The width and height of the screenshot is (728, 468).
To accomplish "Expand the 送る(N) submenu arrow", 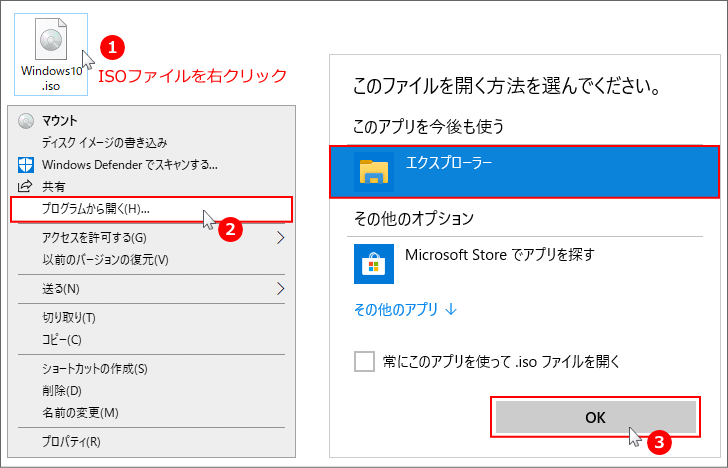I will point(280,289).
